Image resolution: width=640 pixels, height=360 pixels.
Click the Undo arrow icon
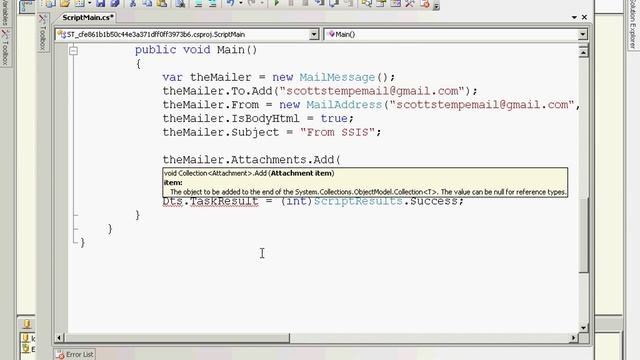[x=230, y=4]
